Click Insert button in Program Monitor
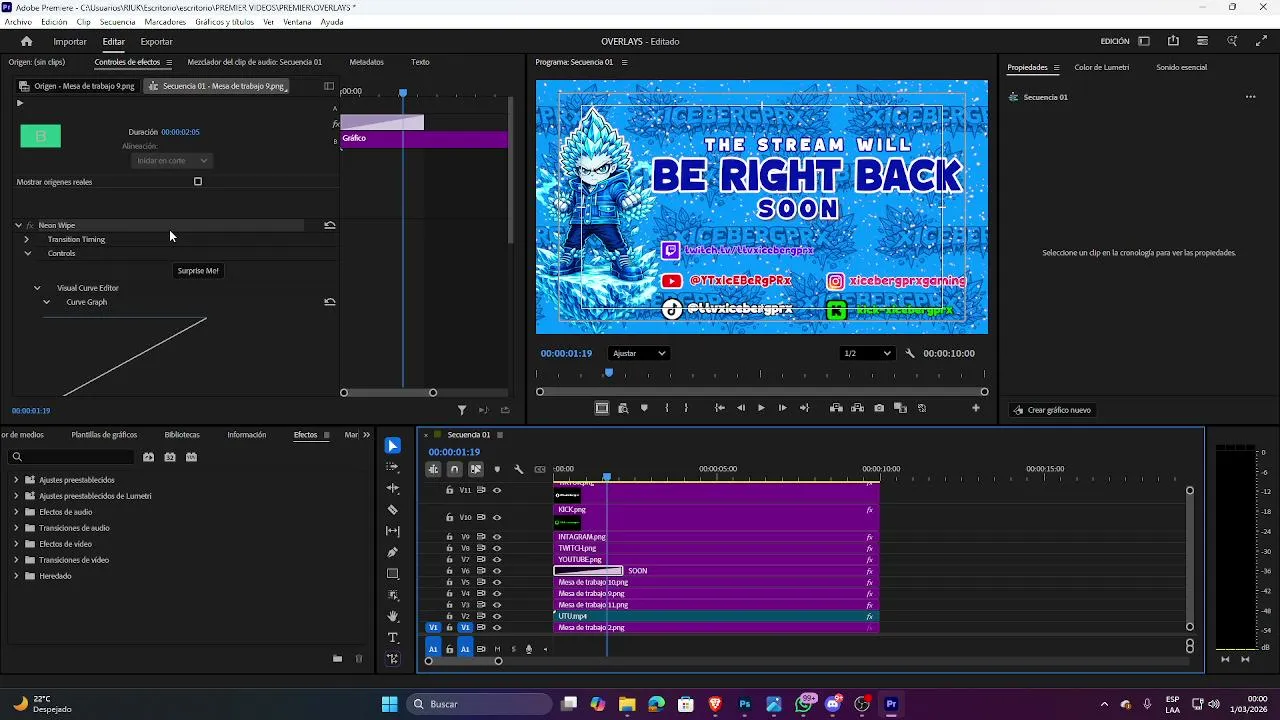This screenshot has height=720, width=1280. 836,408
